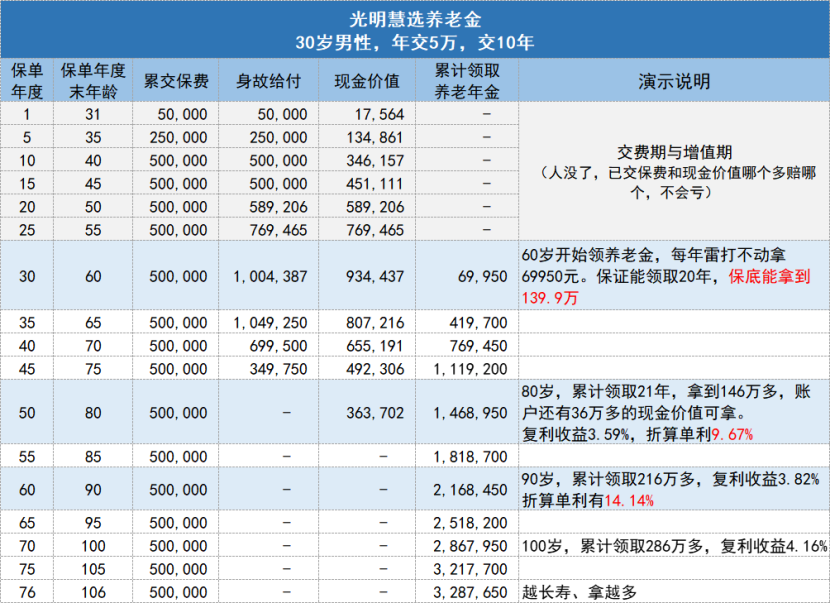The image size is (831, 603).
Task: Click the death benefit "349,750"
Action: (x=278, y=369)
